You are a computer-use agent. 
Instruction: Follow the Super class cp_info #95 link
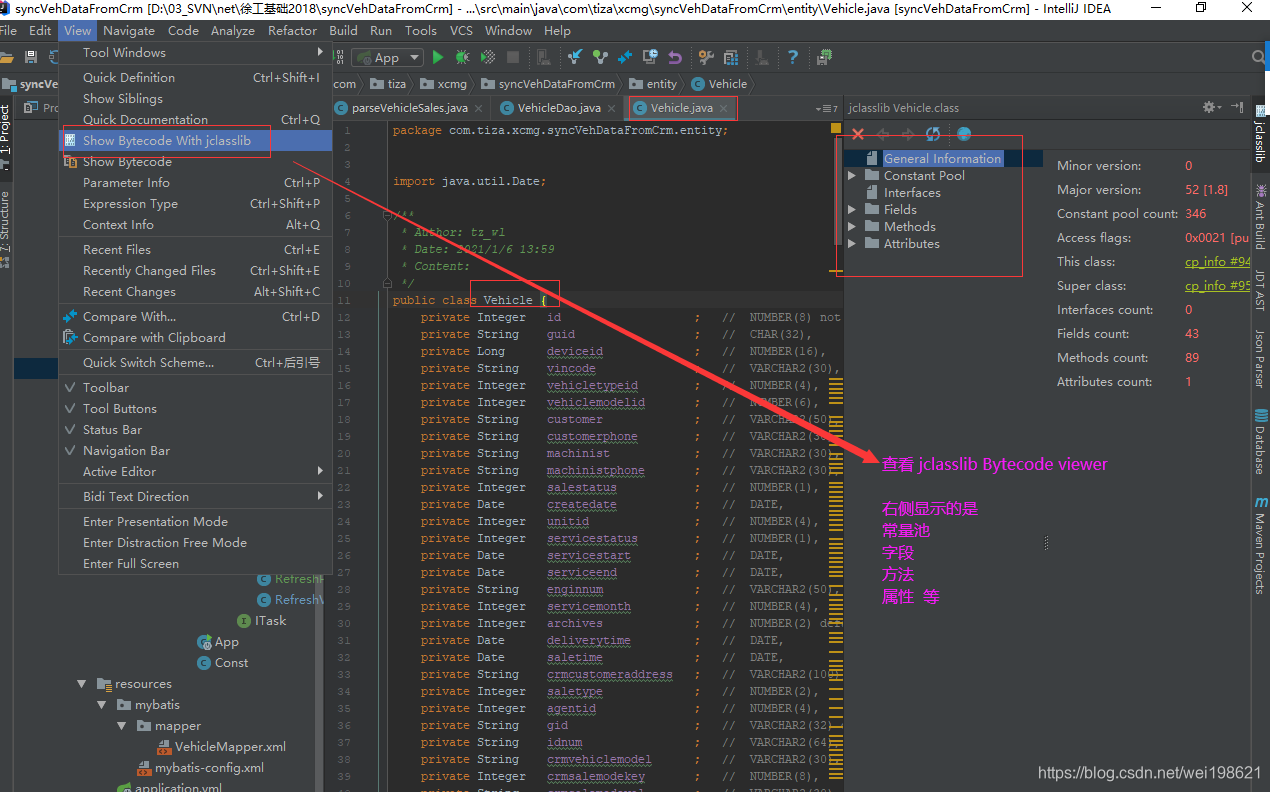point(1218,286)
